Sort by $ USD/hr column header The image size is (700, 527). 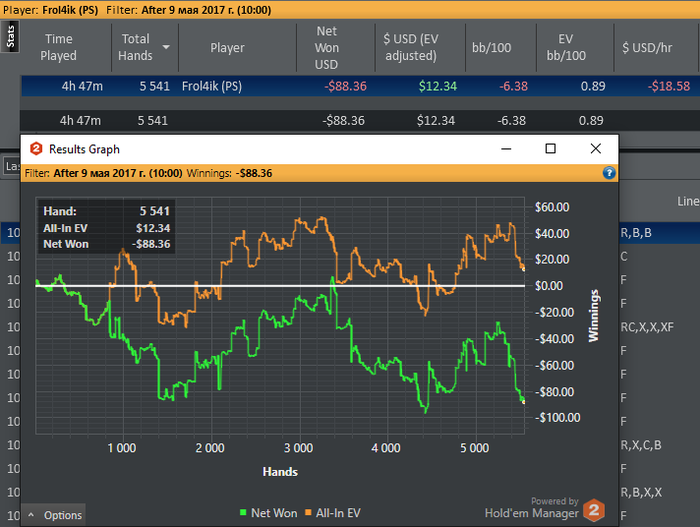coord(647,47)
